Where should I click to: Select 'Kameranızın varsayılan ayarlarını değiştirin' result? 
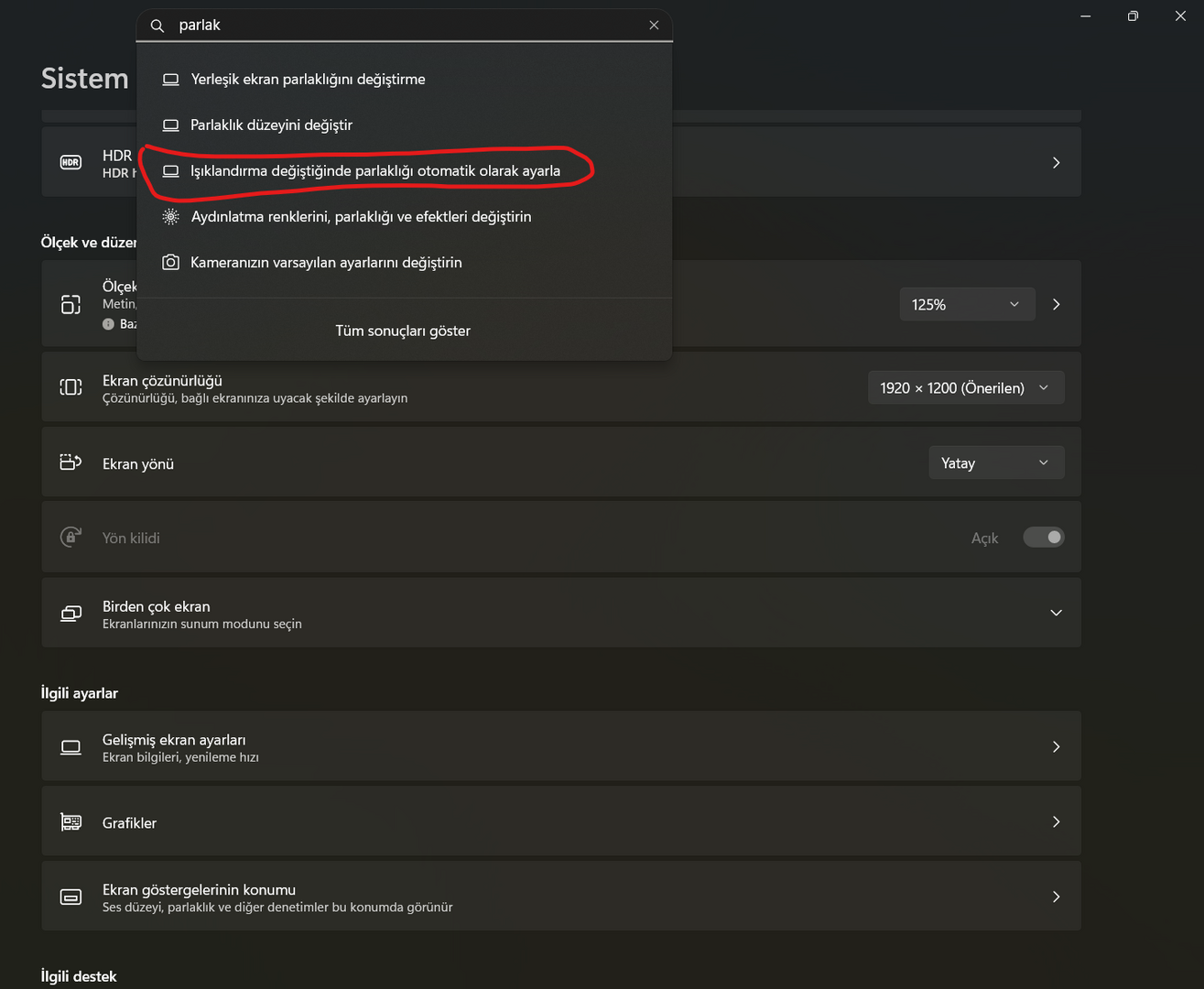(326, 263)
